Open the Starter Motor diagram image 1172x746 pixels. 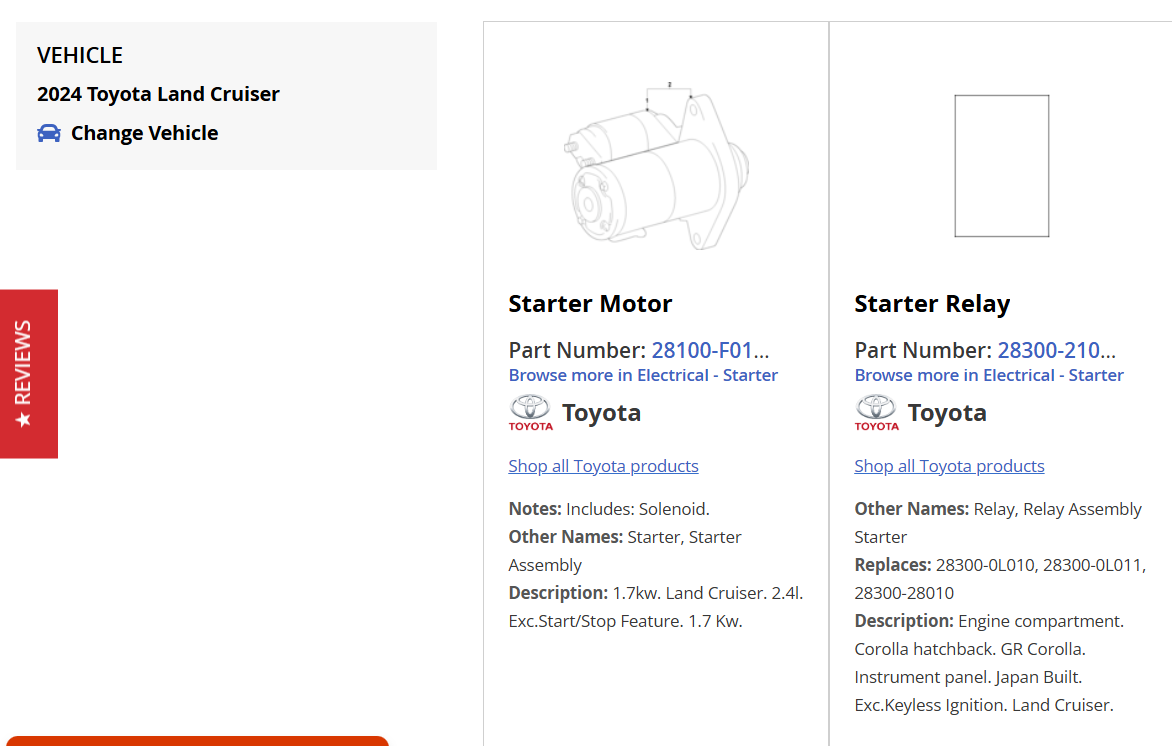pos(656,166)
